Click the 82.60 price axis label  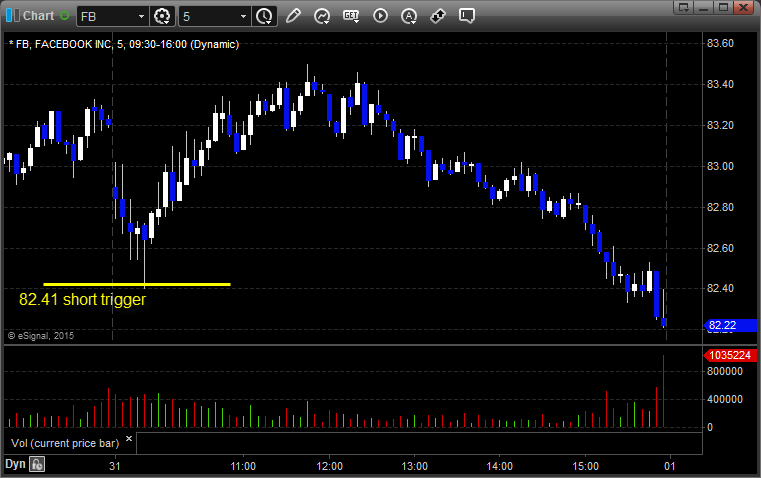click(x=720, y=248)
